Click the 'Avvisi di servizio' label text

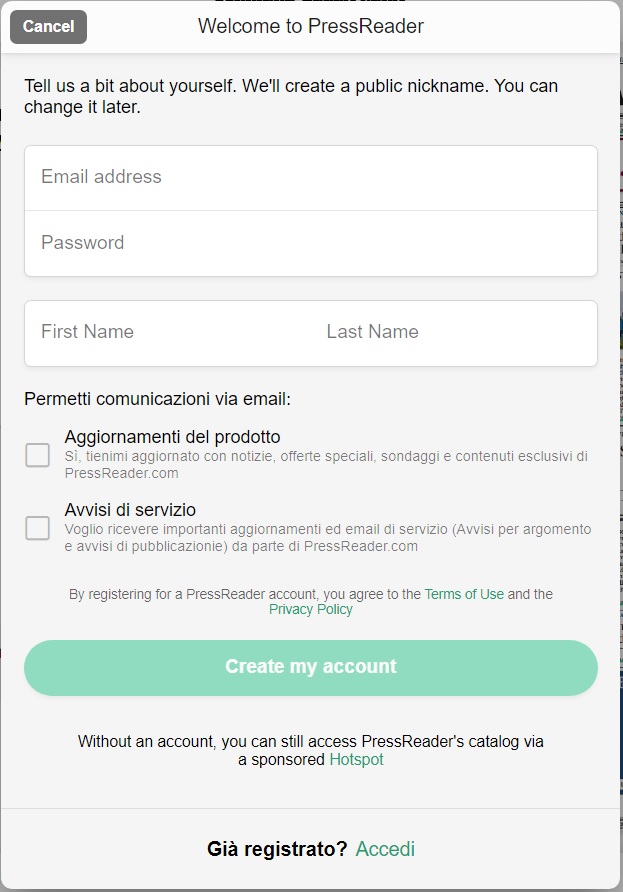[130, 510]
